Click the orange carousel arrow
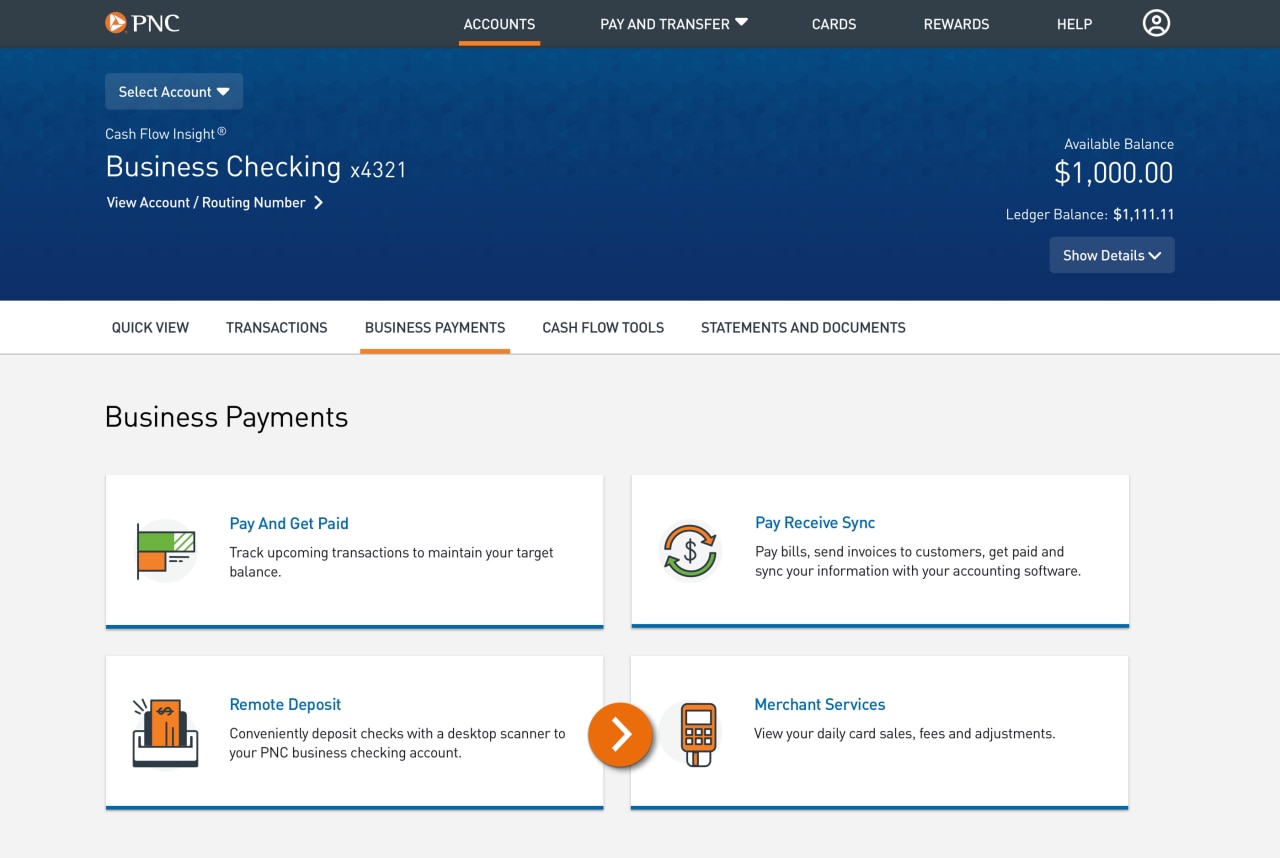The width and height of the screenshot is (1280, 858). tap(620, 734)
